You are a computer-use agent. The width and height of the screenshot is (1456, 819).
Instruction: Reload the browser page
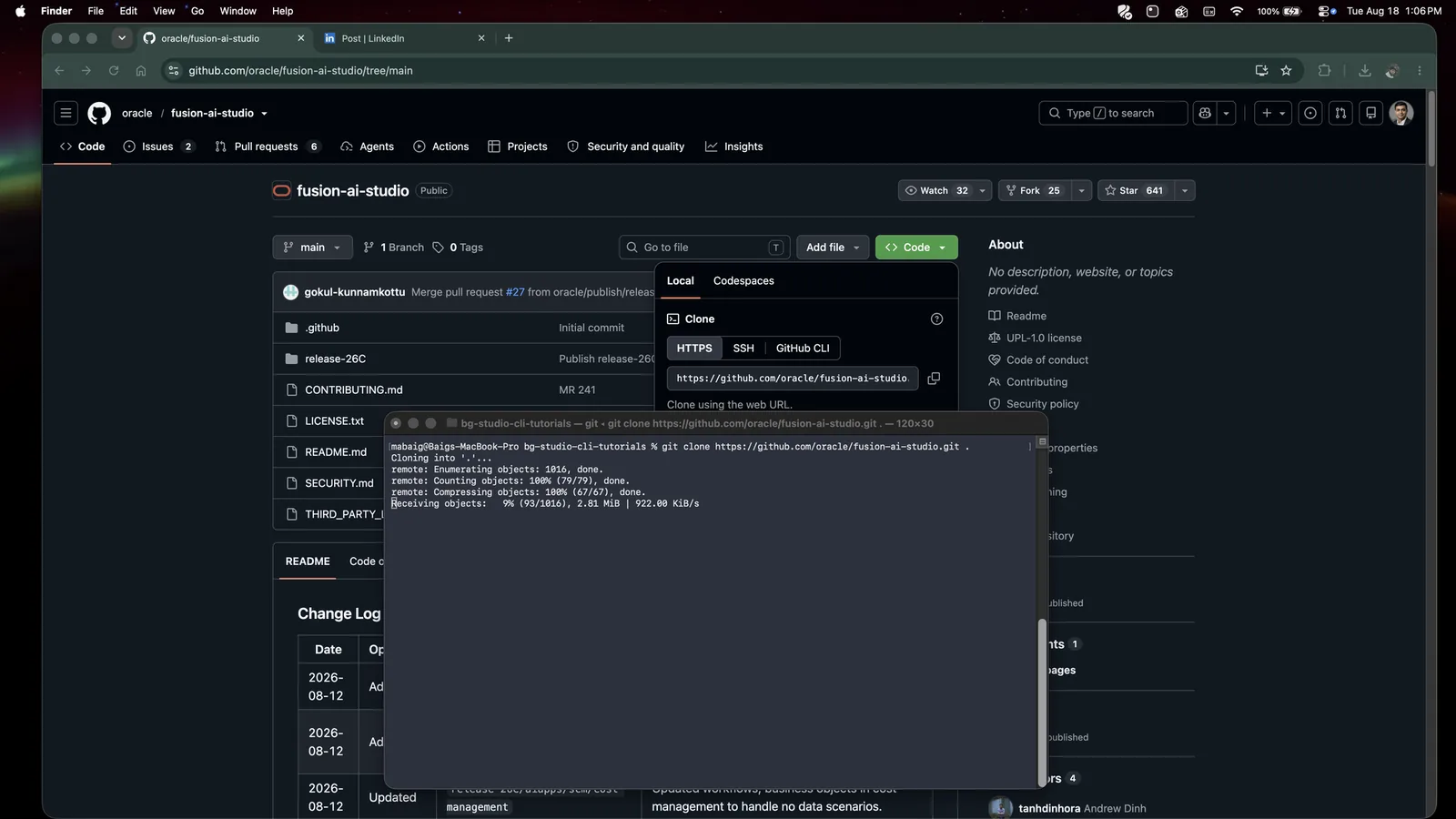tap(114, 71)
